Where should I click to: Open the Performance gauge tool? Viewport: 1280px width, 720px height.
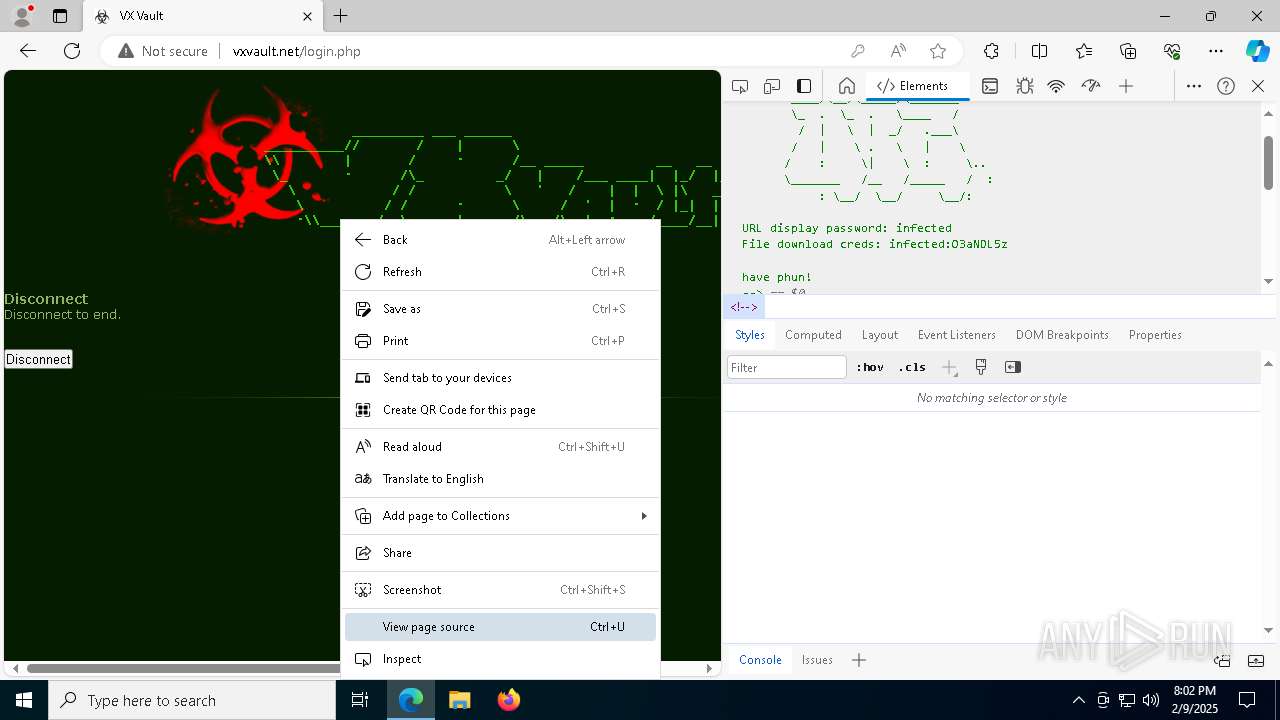tap(1091, 86)
